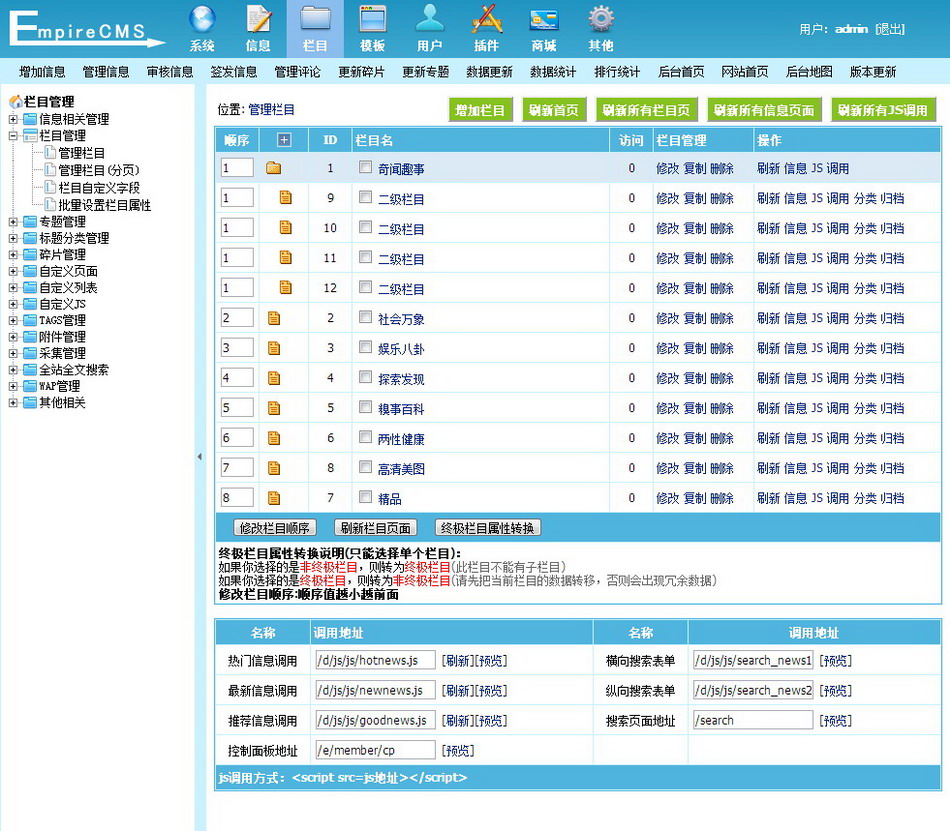This screenshot has height=831, width=950.
Task: Click the 终极栏目属性转换 button
Action: 488,528
